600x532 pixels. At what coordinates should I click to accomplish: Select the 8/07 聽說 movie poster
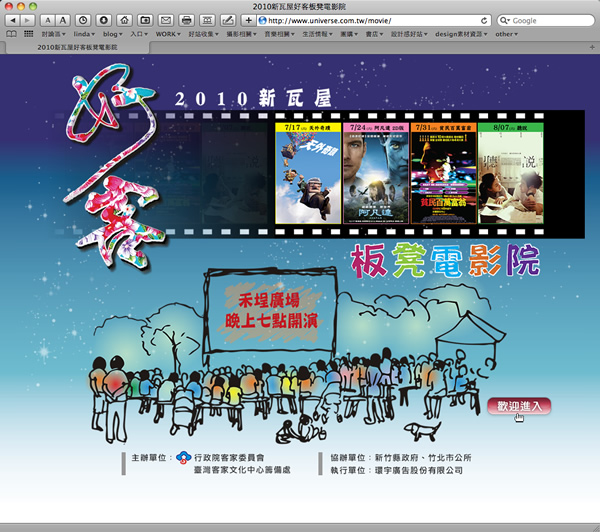511,173
